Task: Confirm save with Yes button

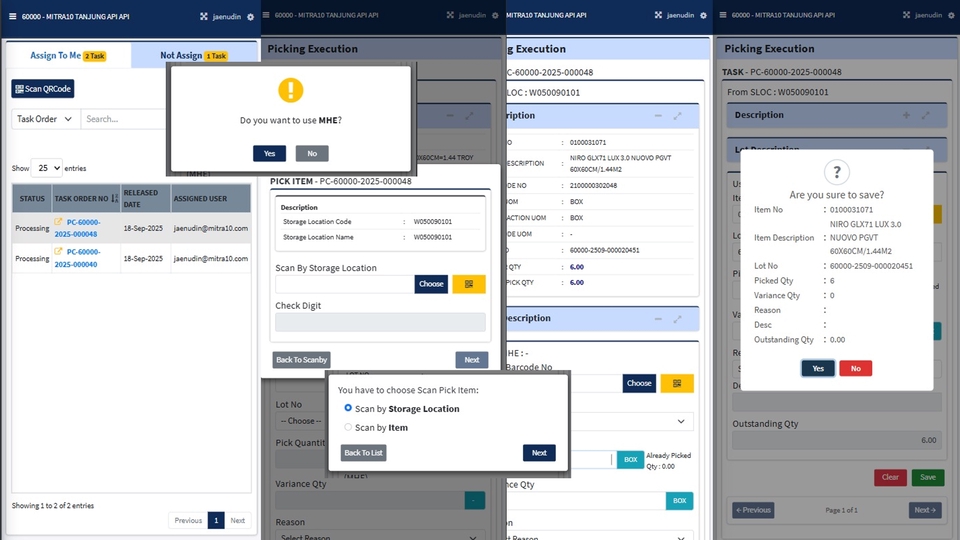Action: [x=818, y=368]
